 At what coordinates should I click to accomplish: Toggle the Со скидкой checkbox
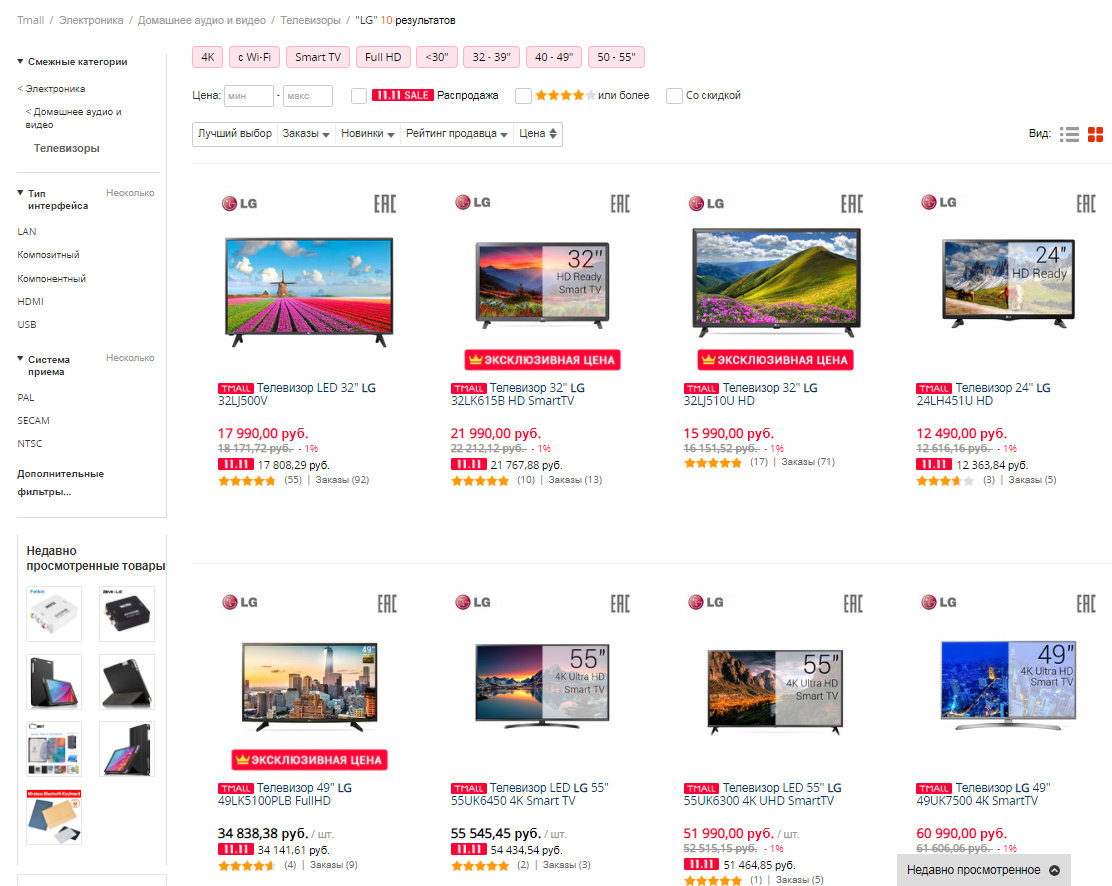click(x=674, y=96)
